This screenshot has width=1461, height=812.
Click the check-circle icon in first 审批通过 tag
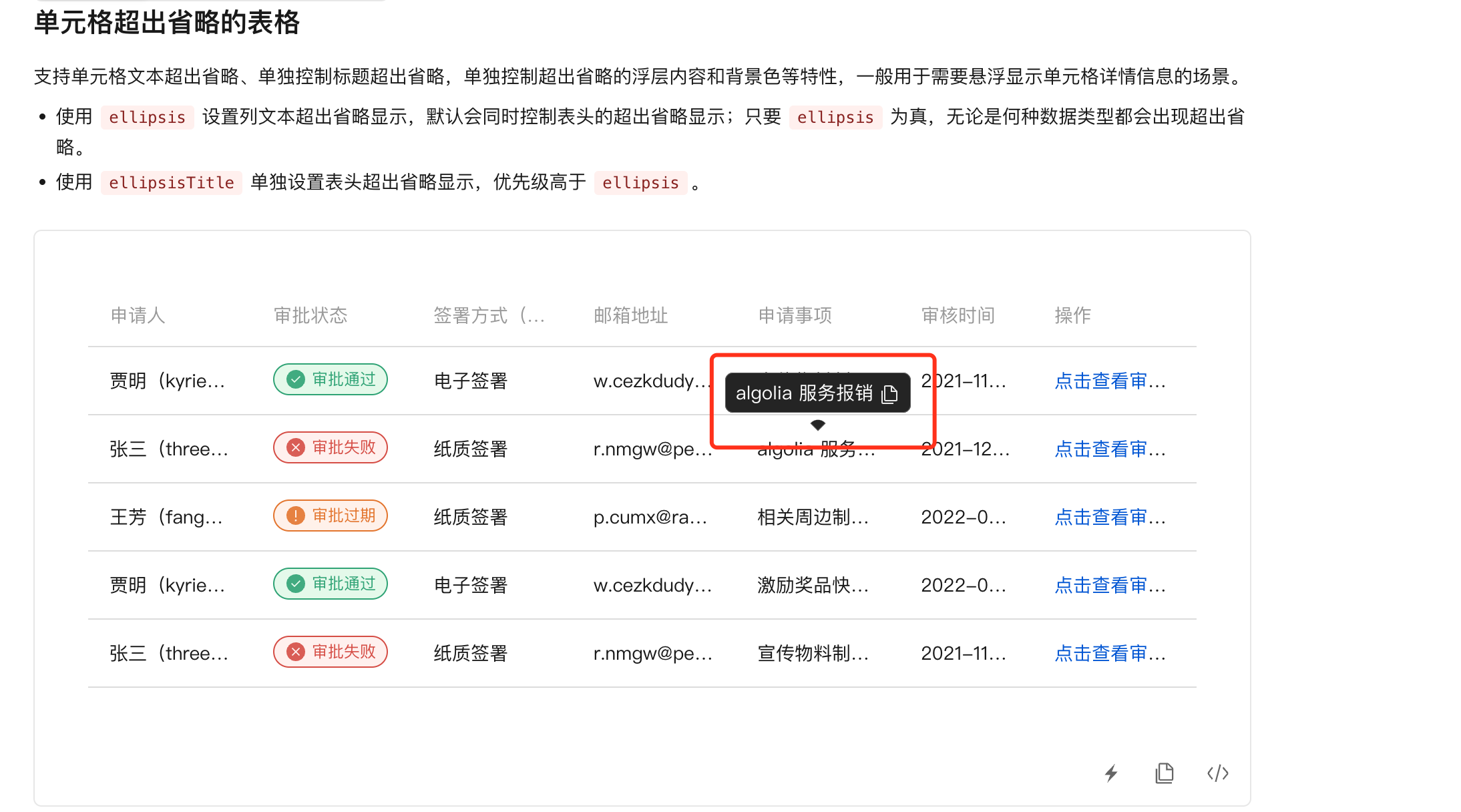pyautogui.click(x=294, y=379)
